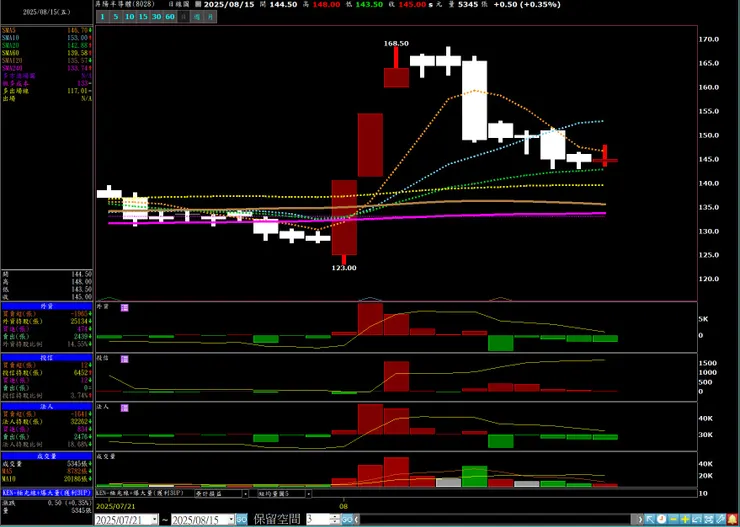
Task: Click the KEN strategy blue header label
Action: (x=47, y=492)
